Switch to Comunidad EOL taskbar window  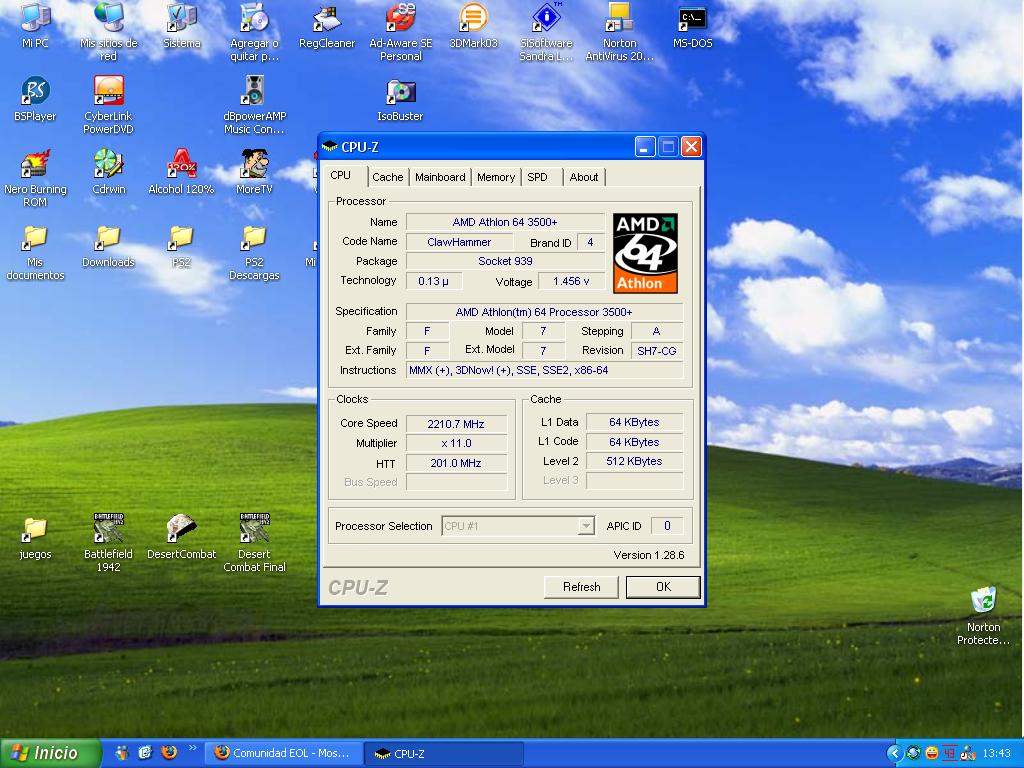pos(282,753)
